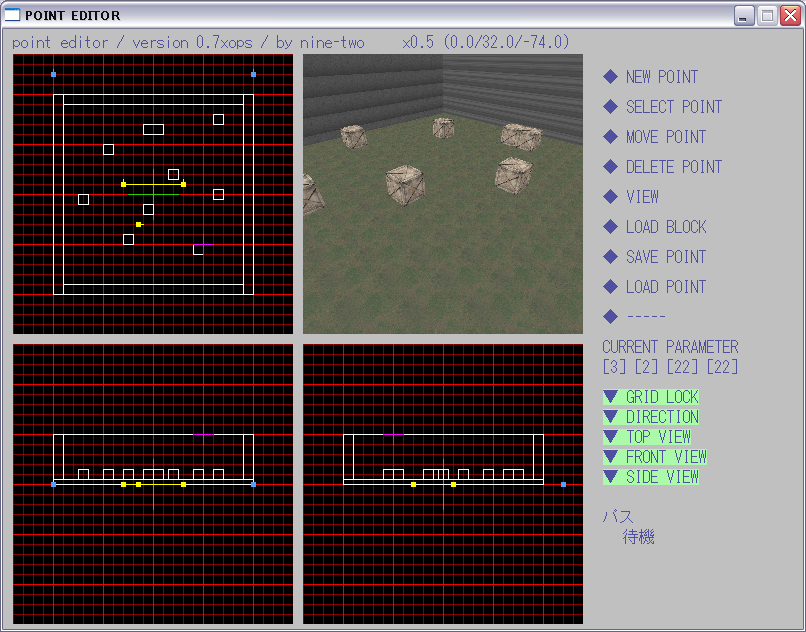Click the diamond icon beside NEW POINT
This screenshot has width=806, height=632.
click(610, 77)
